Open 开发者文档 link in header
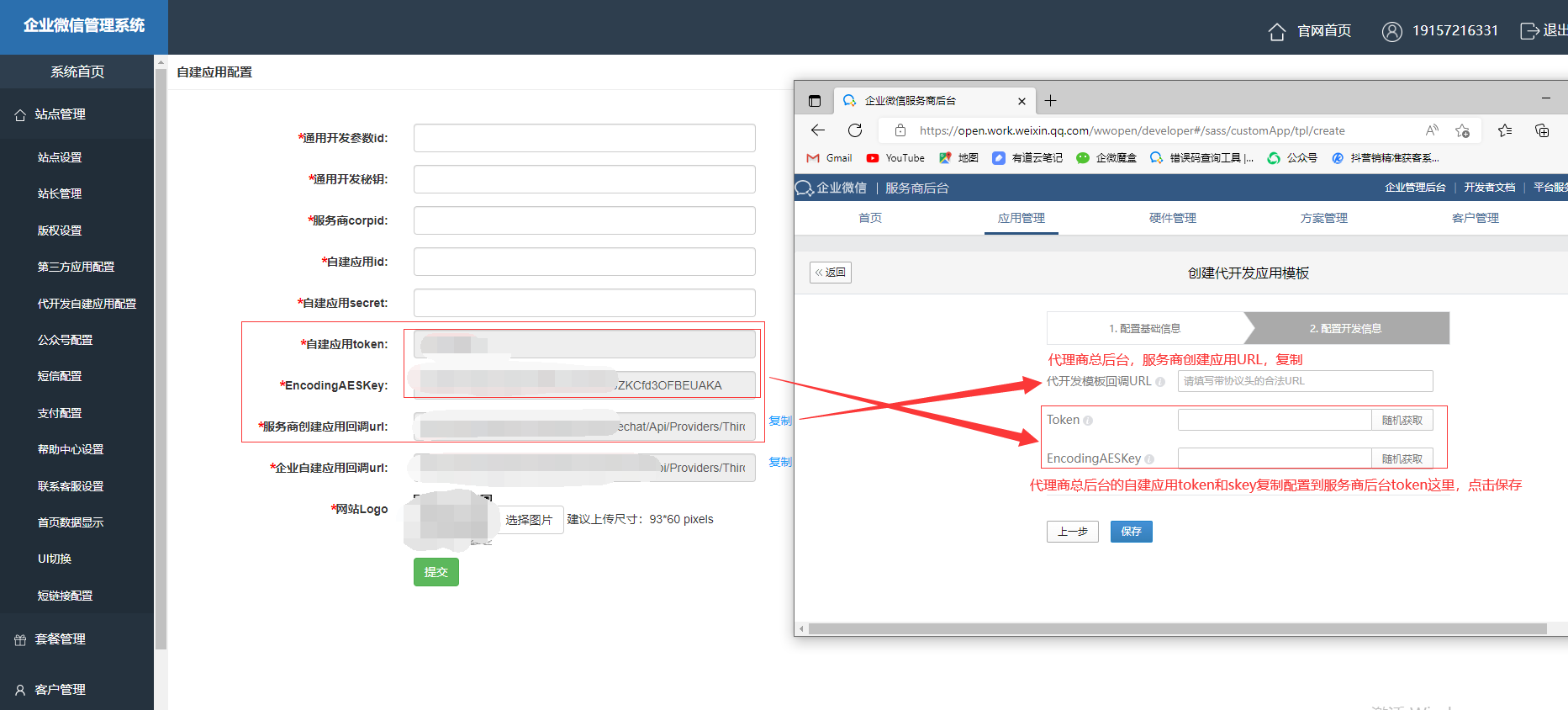Screen dimensions: 1568x710 (1490, 188)
